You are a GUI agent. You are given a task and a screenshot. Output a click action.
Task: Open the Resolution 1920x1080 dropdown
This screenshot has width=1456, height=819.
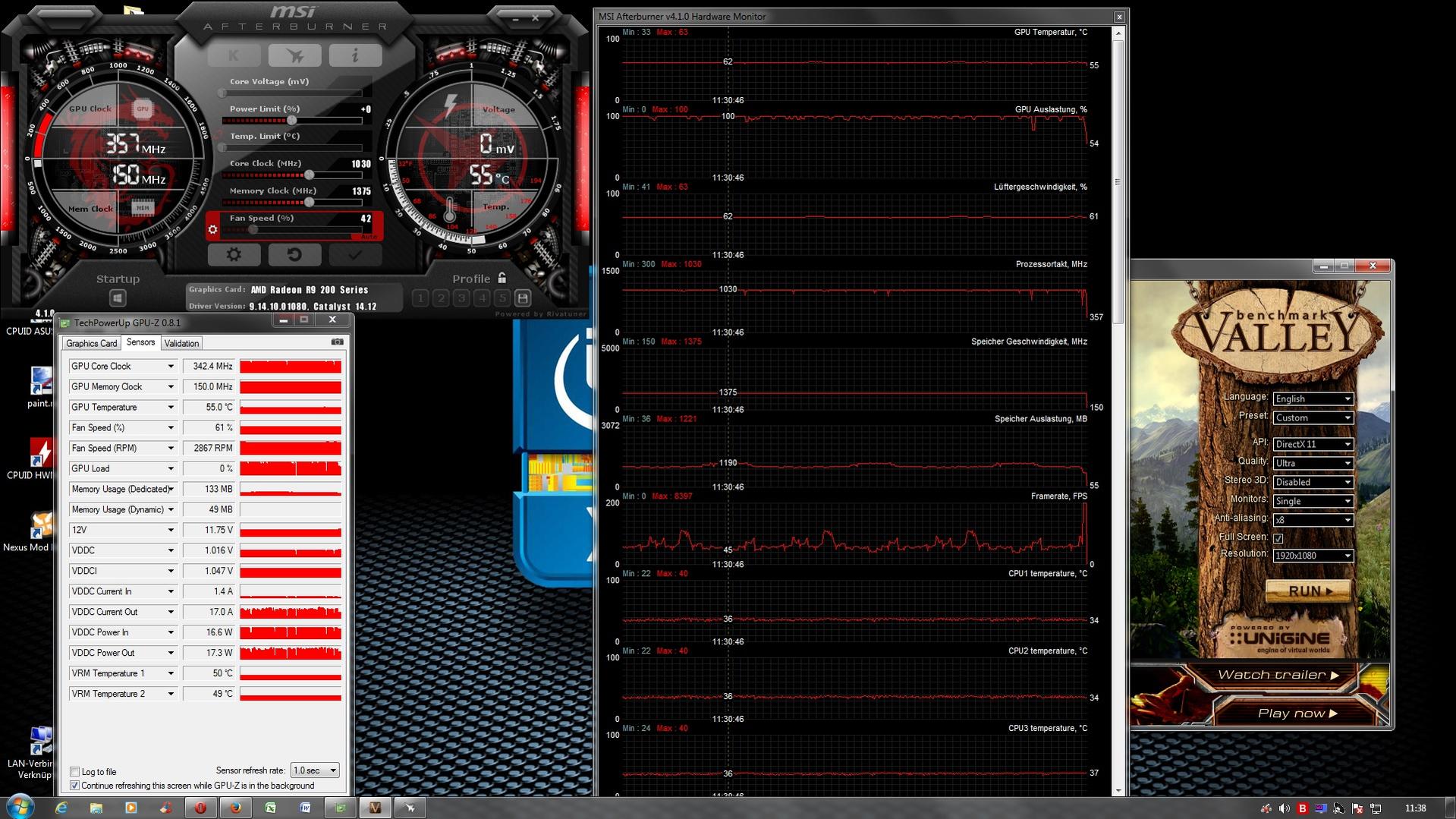pyautogui.click(x=1313, y=556)
